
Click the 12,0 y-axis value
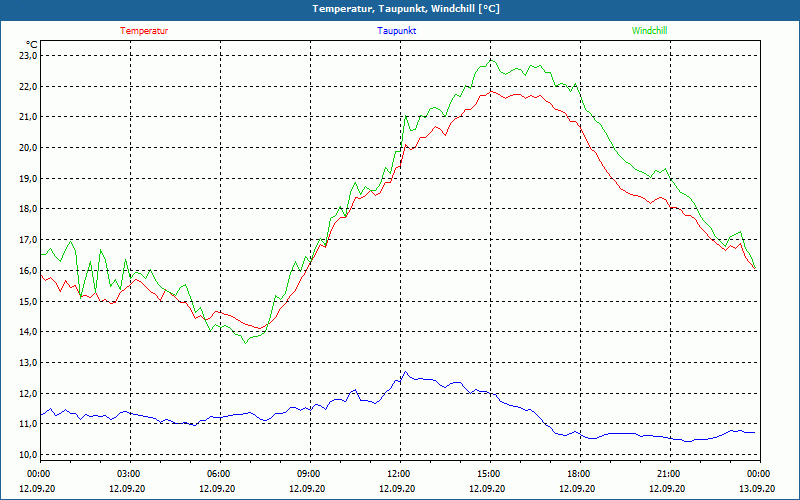click(28, 393)
